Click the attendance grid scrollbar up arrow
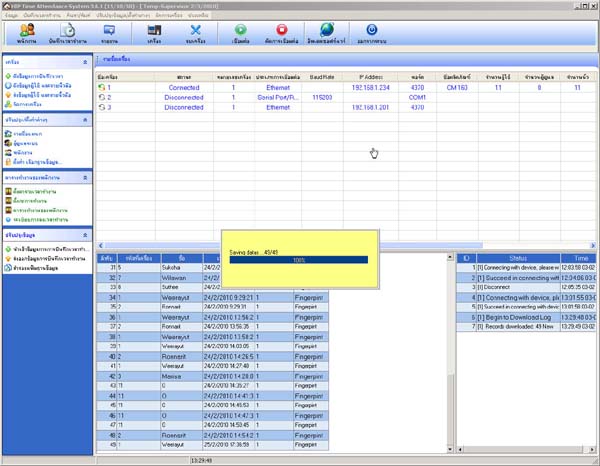This screenshot has height=466, width=600. [450, 257]
